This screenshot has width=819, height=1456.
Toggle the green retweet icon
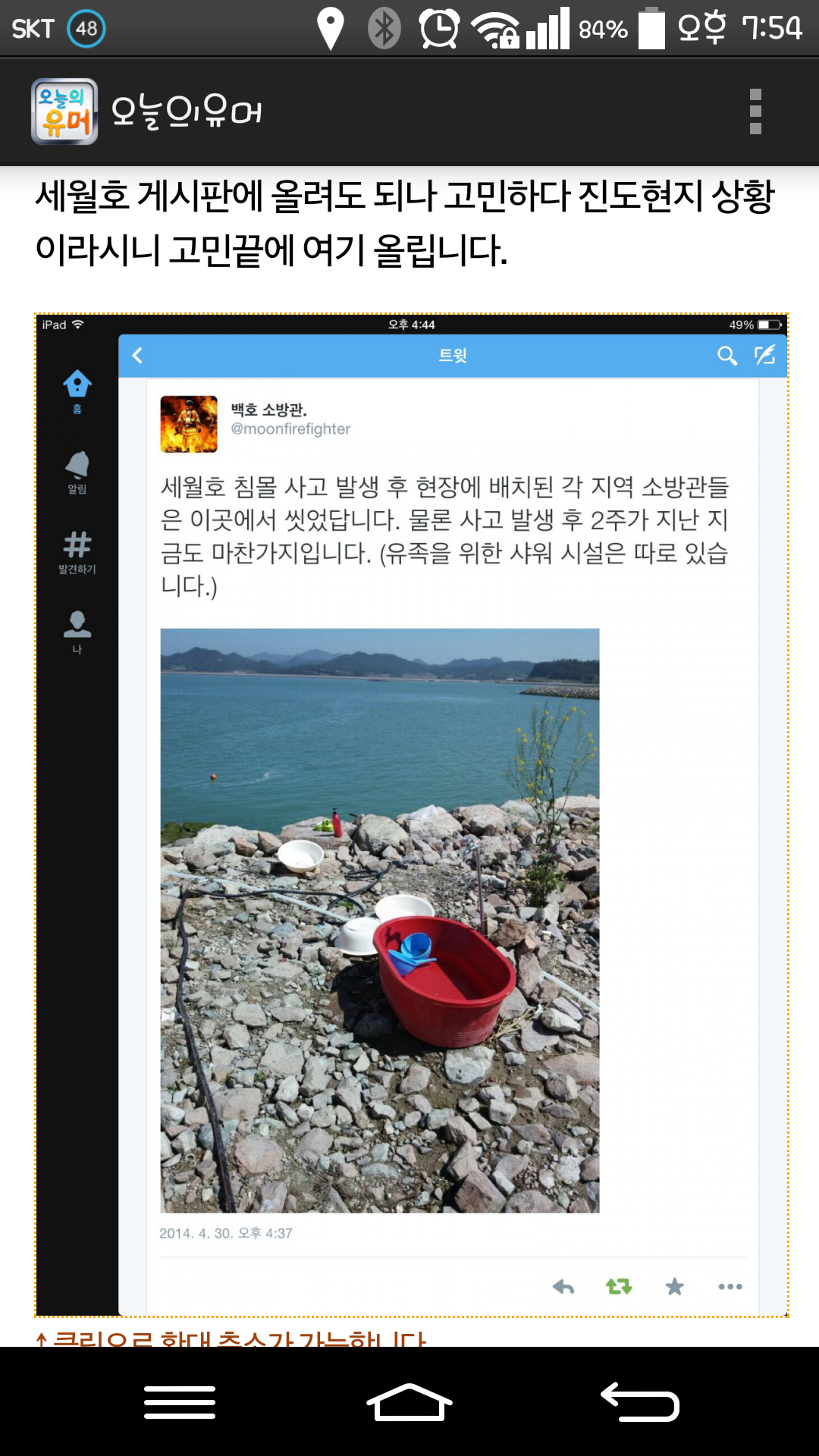(619, 1286)
